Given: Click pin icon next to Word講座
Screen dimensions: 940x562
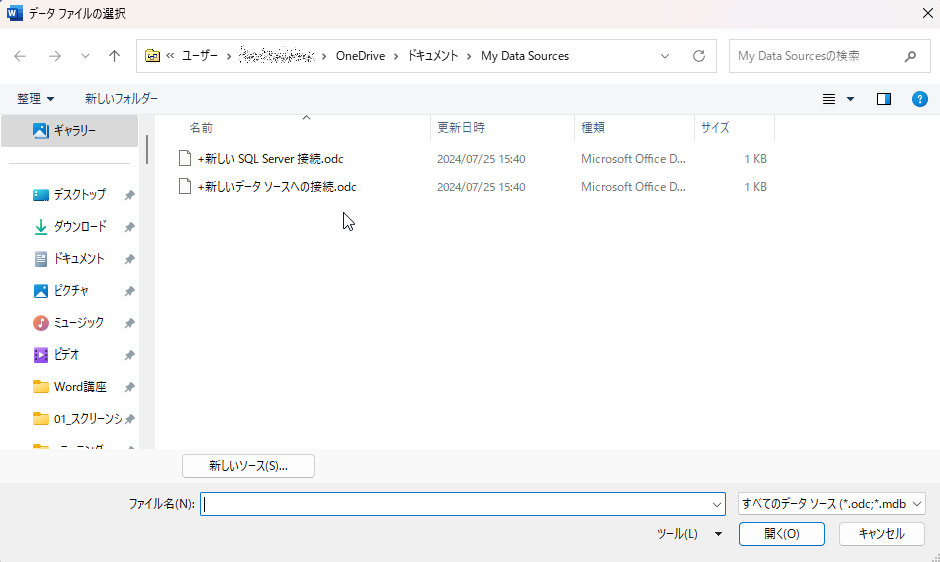Looking at the screenshot, I should [129, 387].
